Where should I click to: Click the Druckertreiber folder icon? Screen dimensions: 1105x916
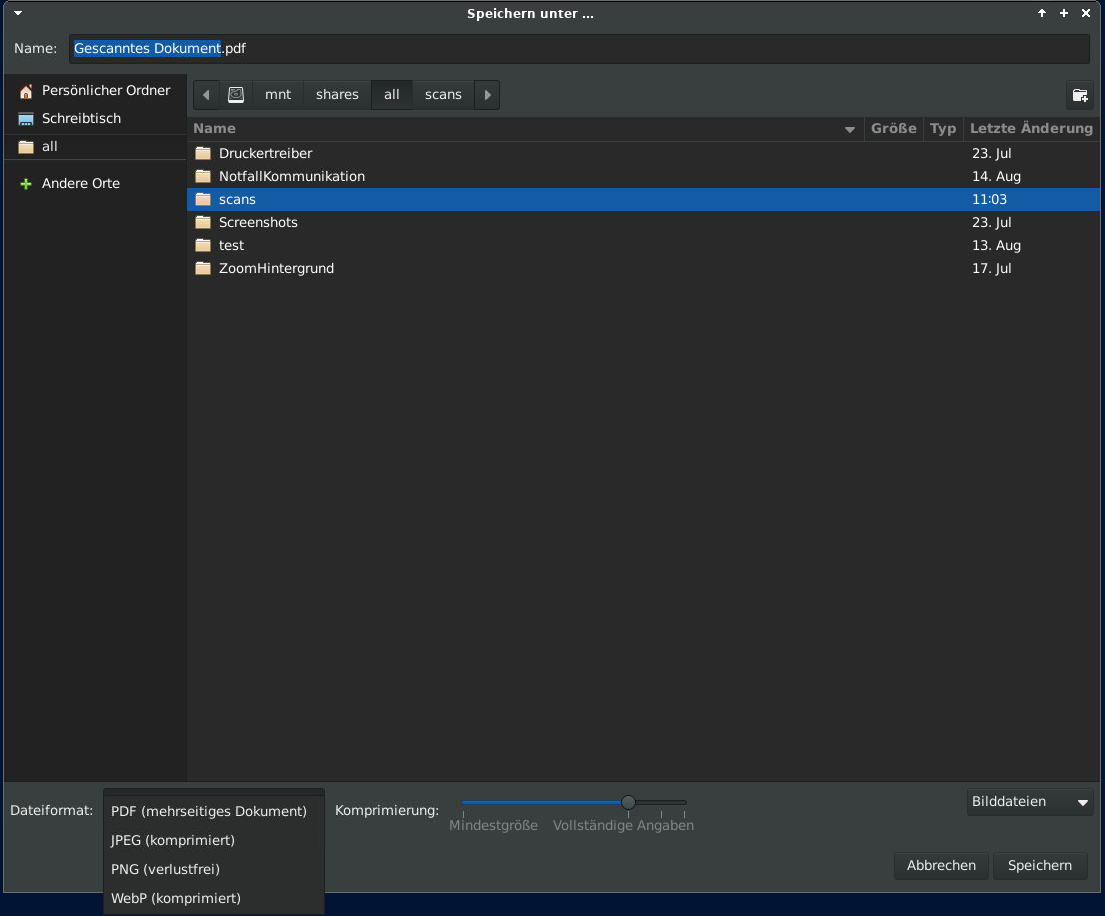point(203,153)
